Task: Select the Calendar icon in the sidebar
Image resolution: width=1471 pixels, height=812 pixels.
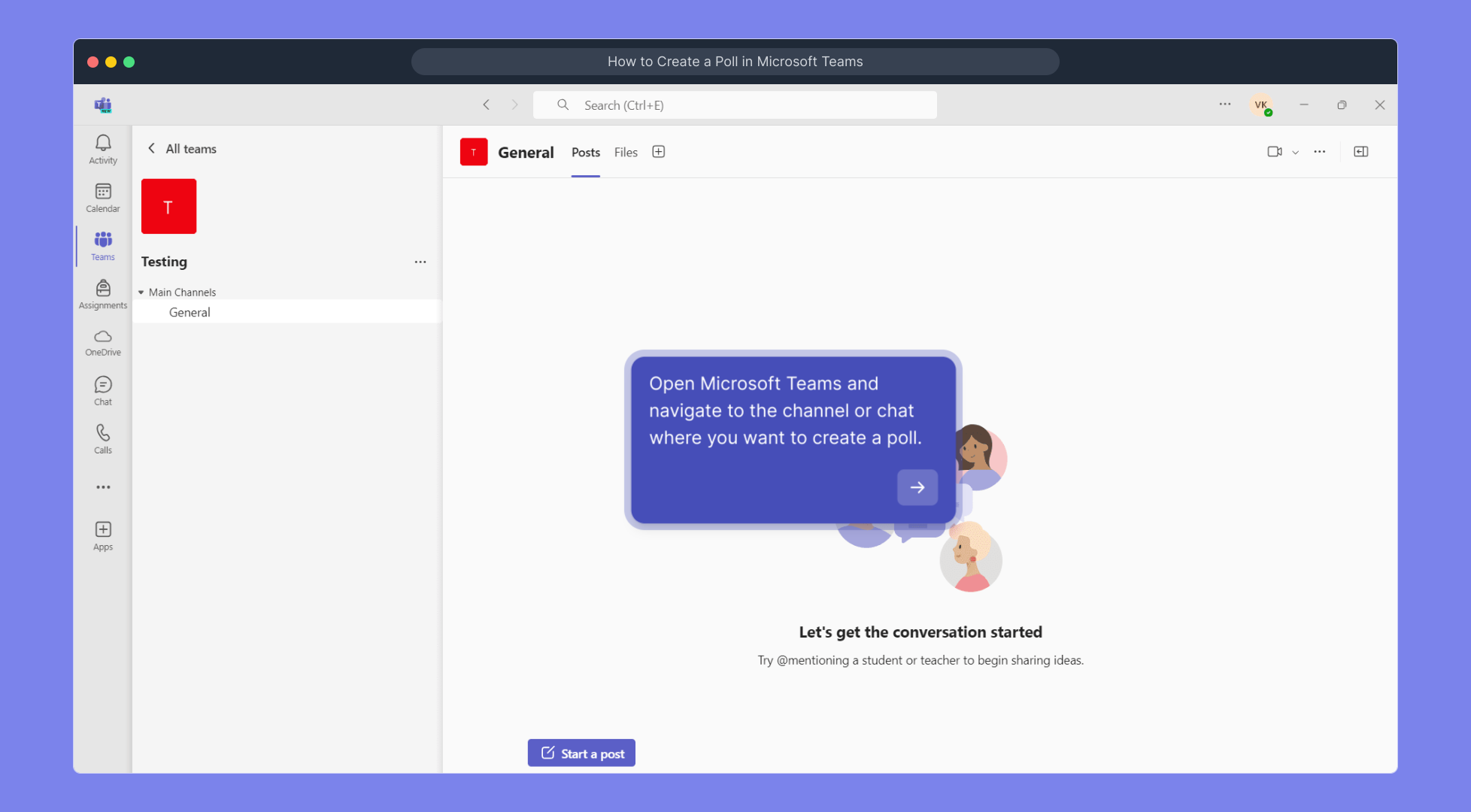Action: point(102,196)
